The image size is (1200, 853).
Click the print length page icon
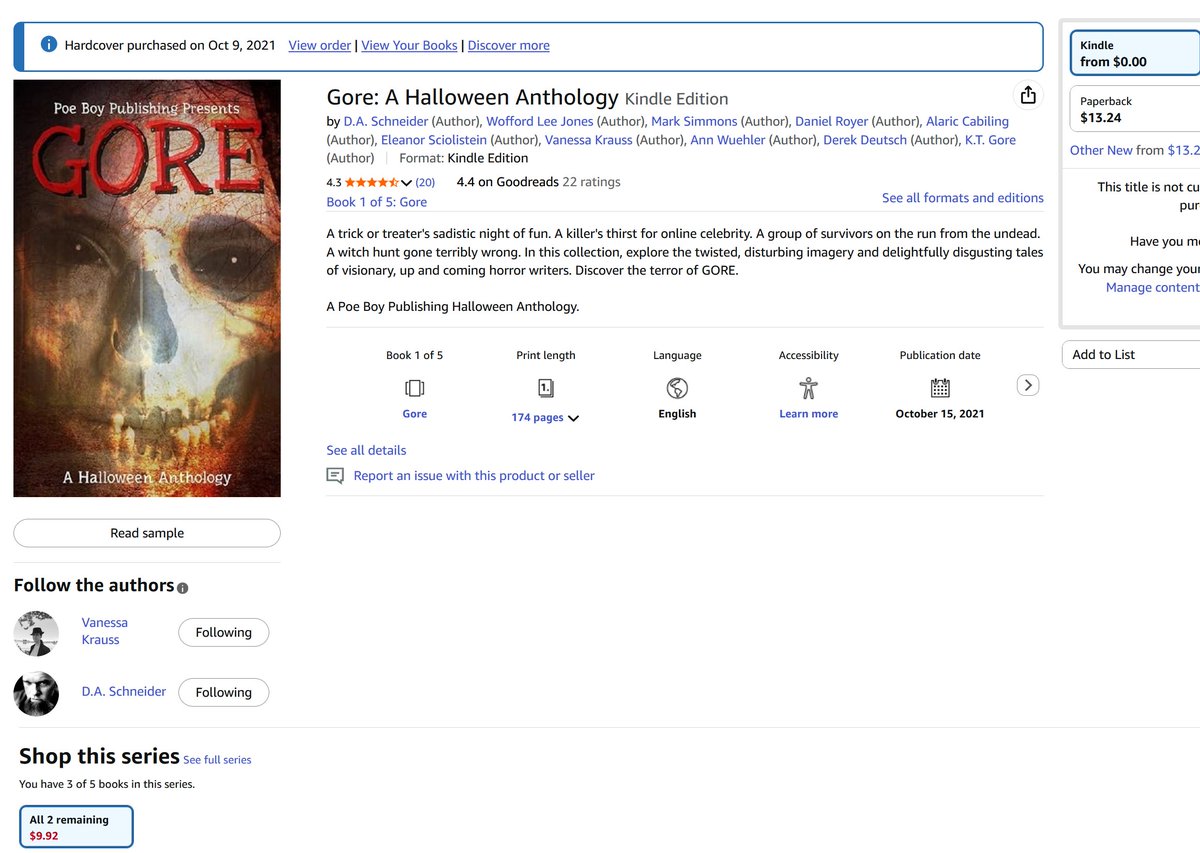point(545,388)
